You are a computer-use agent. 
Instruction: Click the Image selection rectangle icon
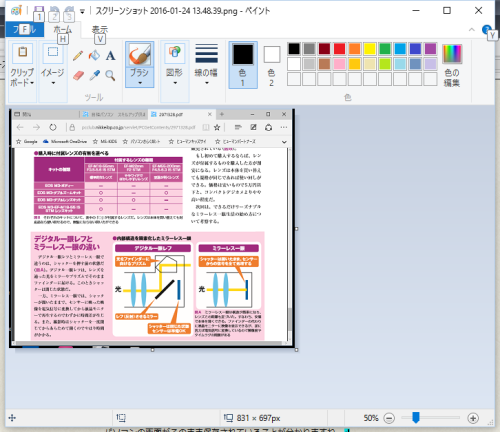(x=53, y=52)
